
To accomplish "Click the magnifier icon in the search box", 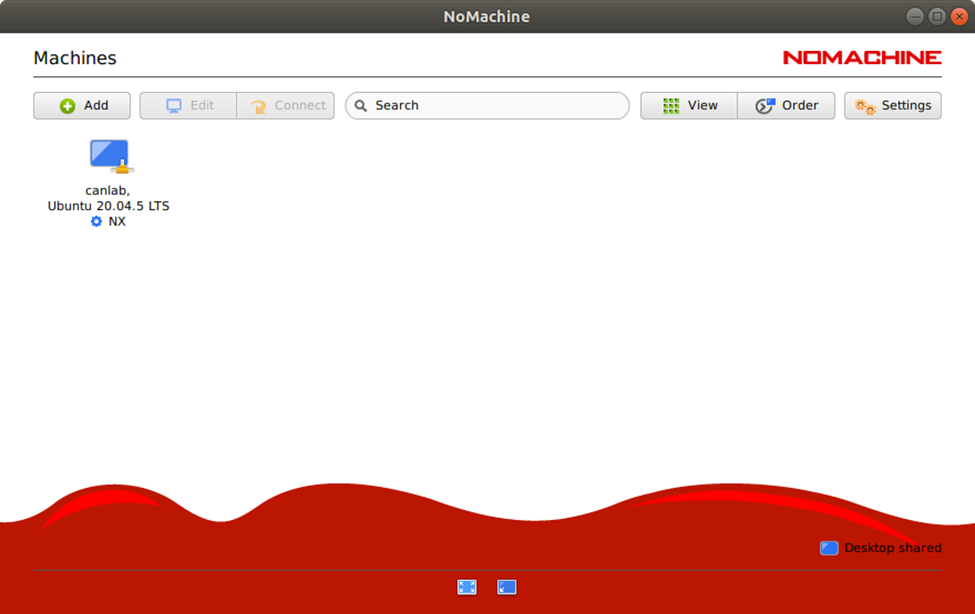I will tap(361, 106).
